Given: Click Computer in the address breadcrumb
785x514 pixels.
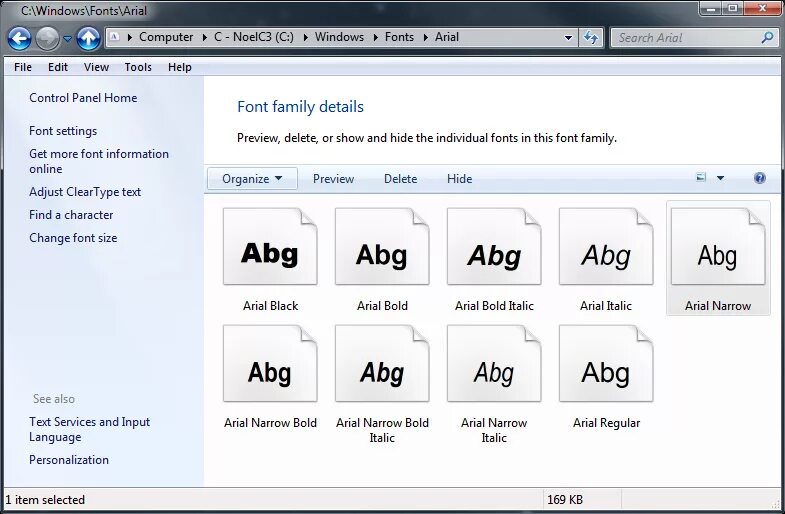Looking at the screenshot, I should [166, 37].
